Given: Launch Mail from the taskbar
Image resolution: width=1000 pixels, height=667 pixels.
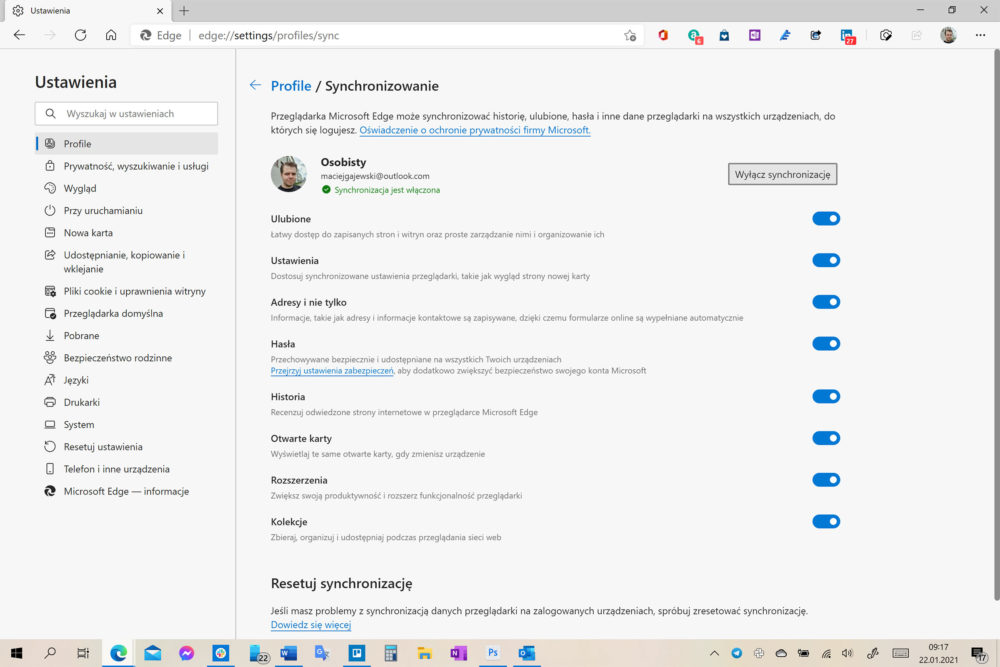Looking at the screenshot, I should click(152, 653).
